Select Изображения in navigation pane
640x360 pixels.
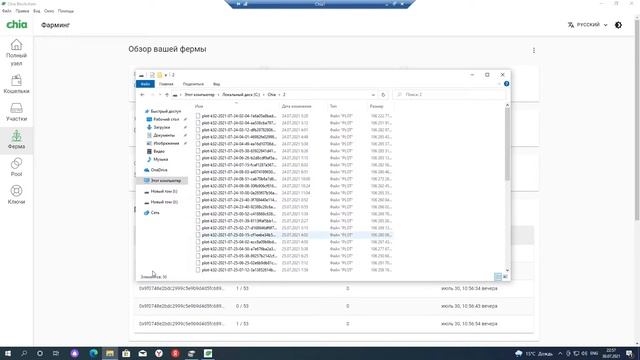pos(166,143)
